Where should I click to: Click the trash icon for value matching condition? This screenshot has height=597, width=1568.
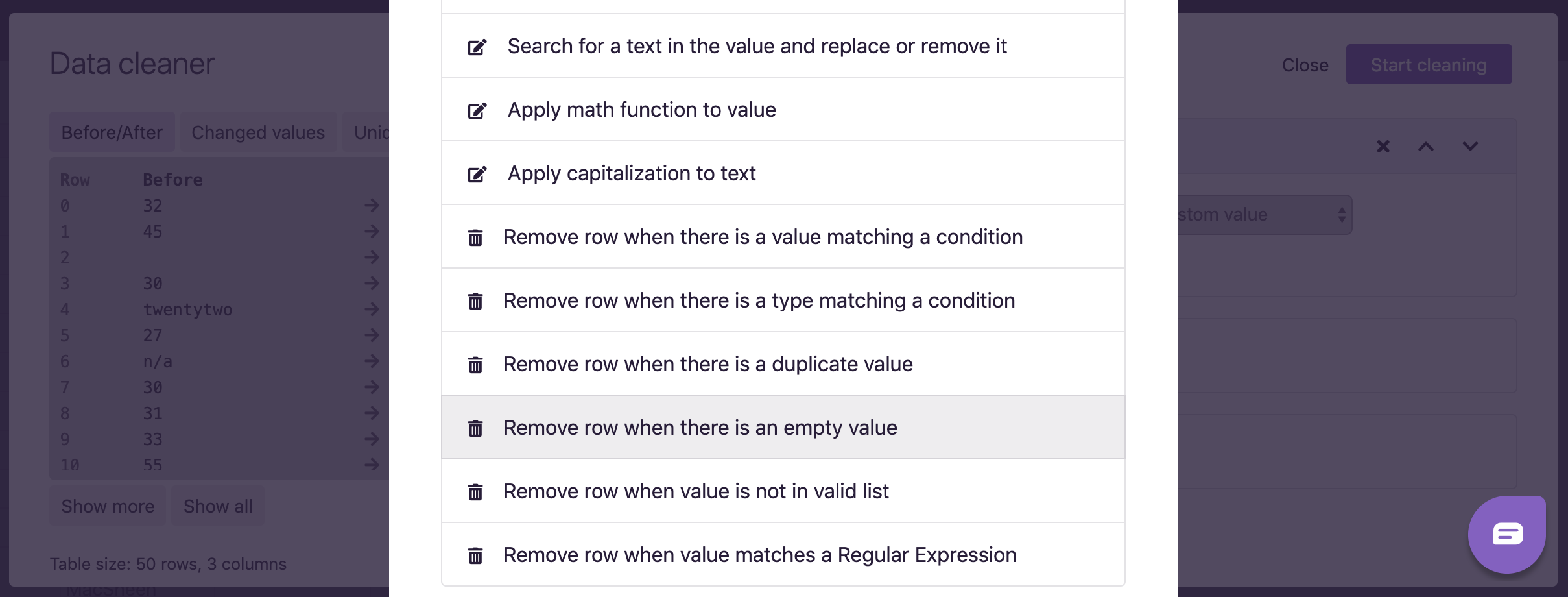[x=475, y=238]
